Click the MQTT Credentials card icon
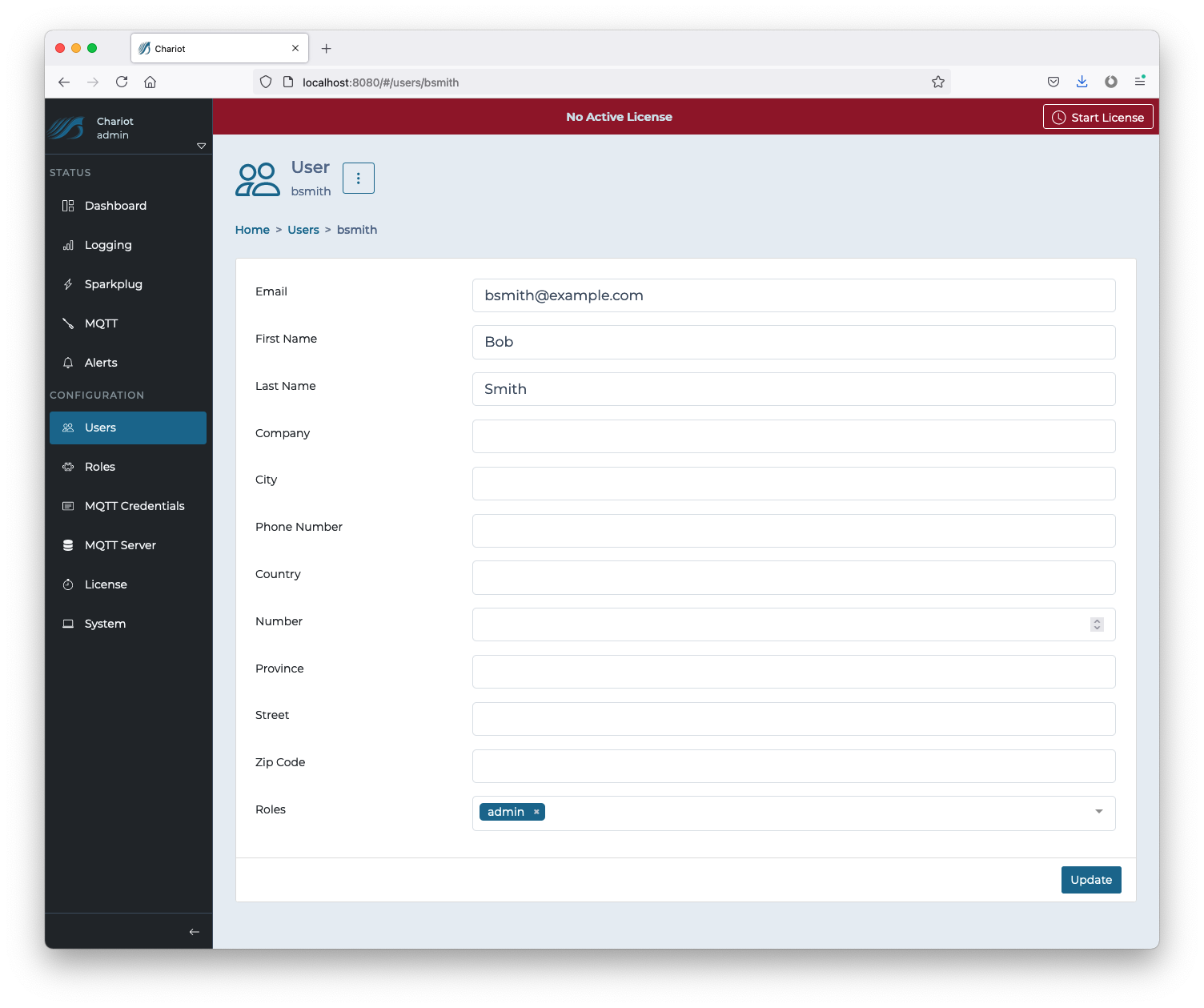The height and width of the screenshot is (1008, 1204). (68, 506)
